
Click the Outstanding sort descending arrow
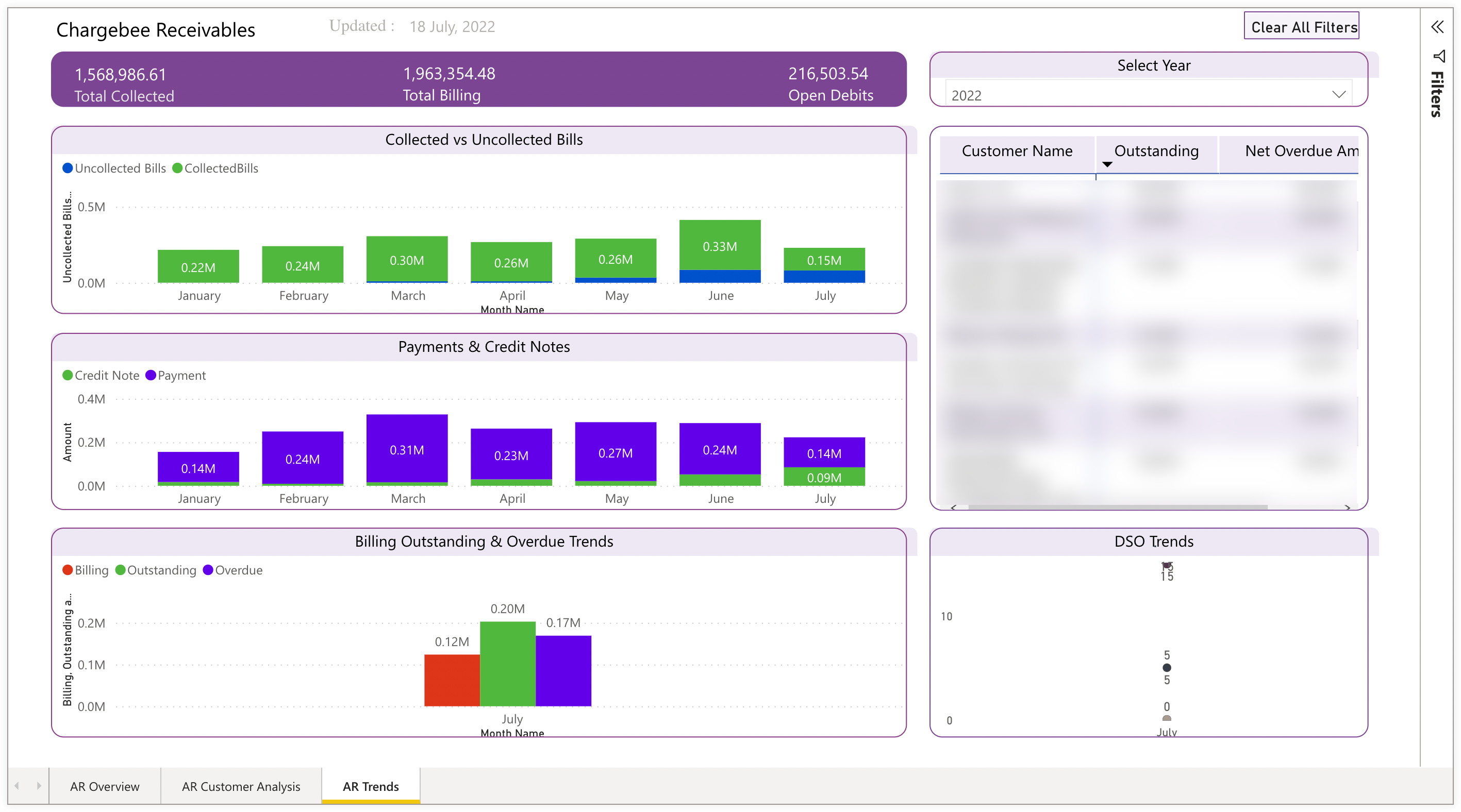[x=1106, y=165]
